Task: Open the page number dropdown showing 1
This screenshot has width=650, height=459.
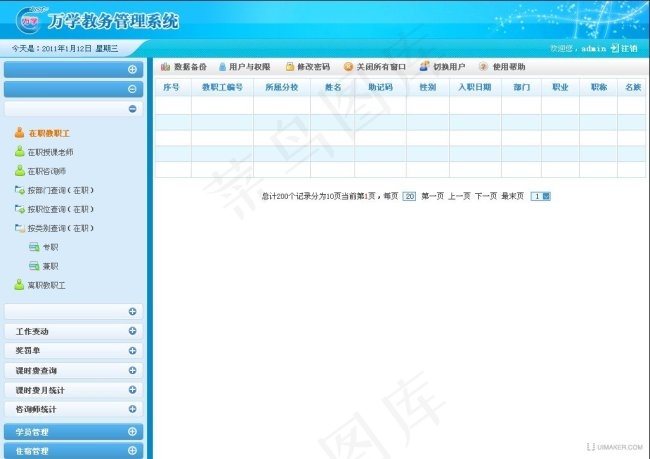Action: point(541,197)
